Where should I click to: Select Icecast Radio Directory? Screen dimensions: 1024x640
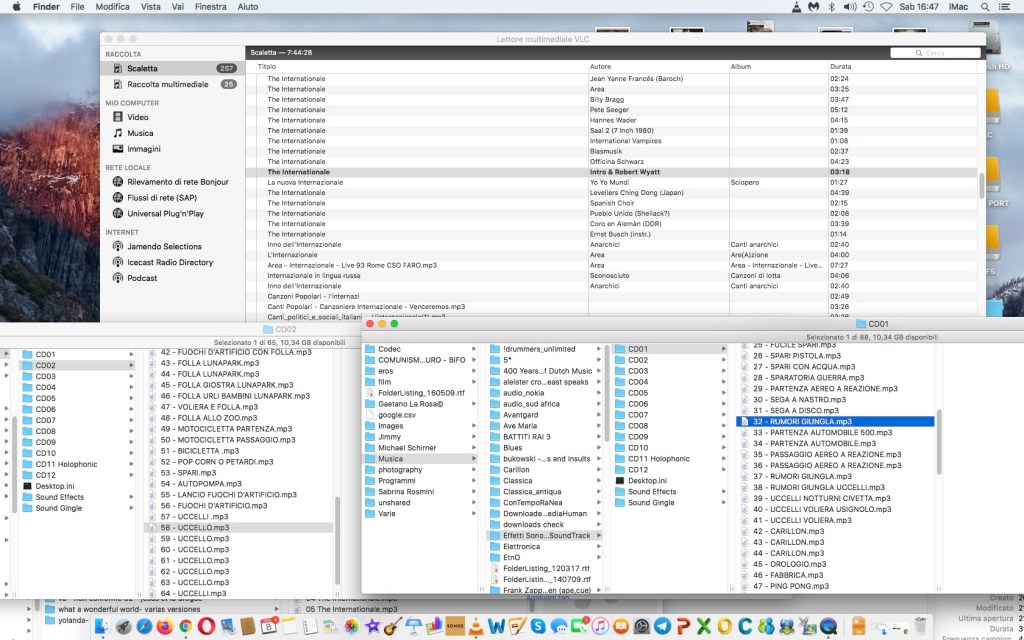pos(169,262)
